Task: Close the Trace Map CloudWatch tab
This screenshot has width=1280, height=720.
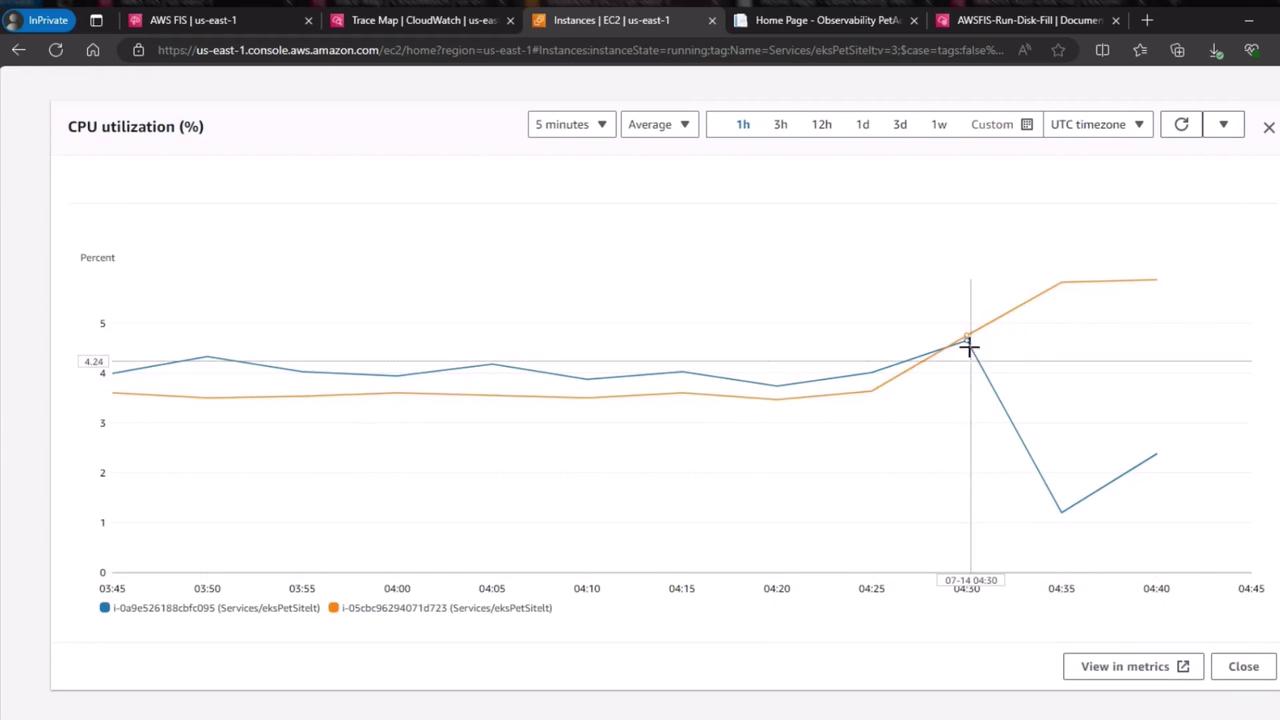Action: [510, 20]
